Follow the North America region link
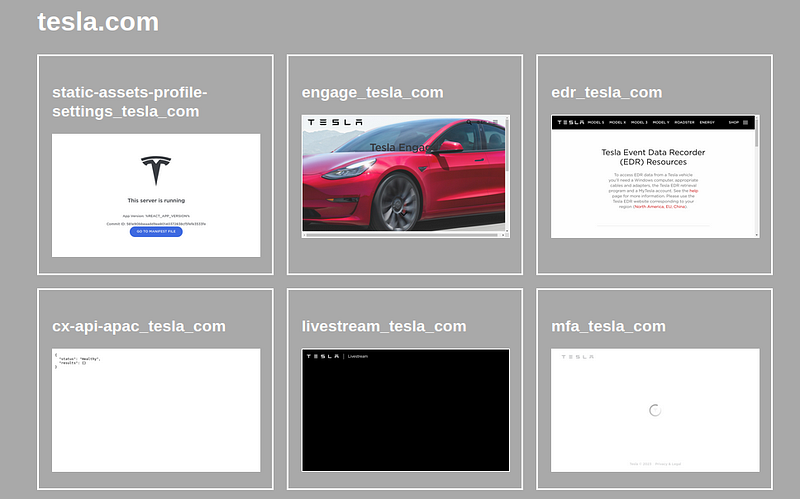The width and height of the screenshot is (800, 499). [651, 207]
